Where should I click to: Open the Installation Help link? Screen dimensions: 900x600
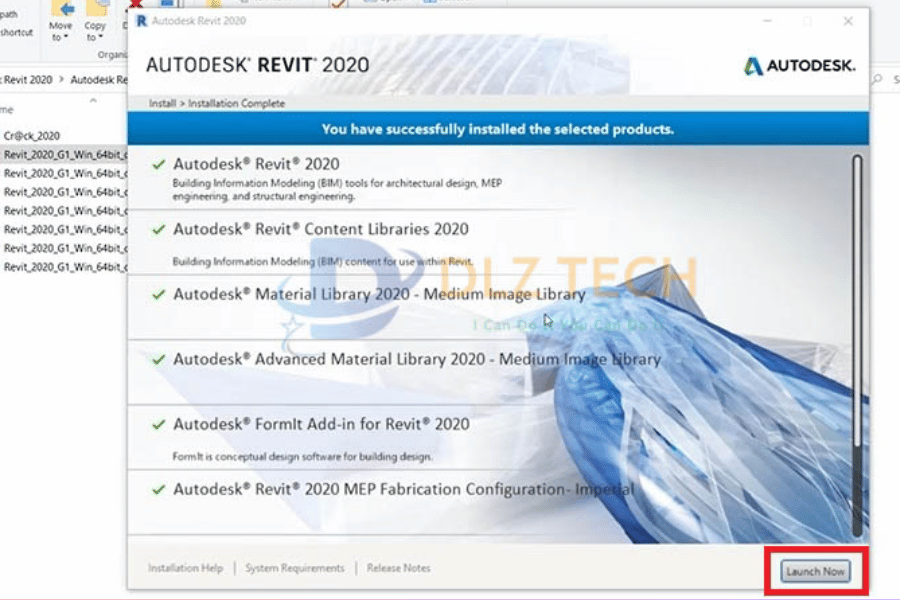click(185, 568)
